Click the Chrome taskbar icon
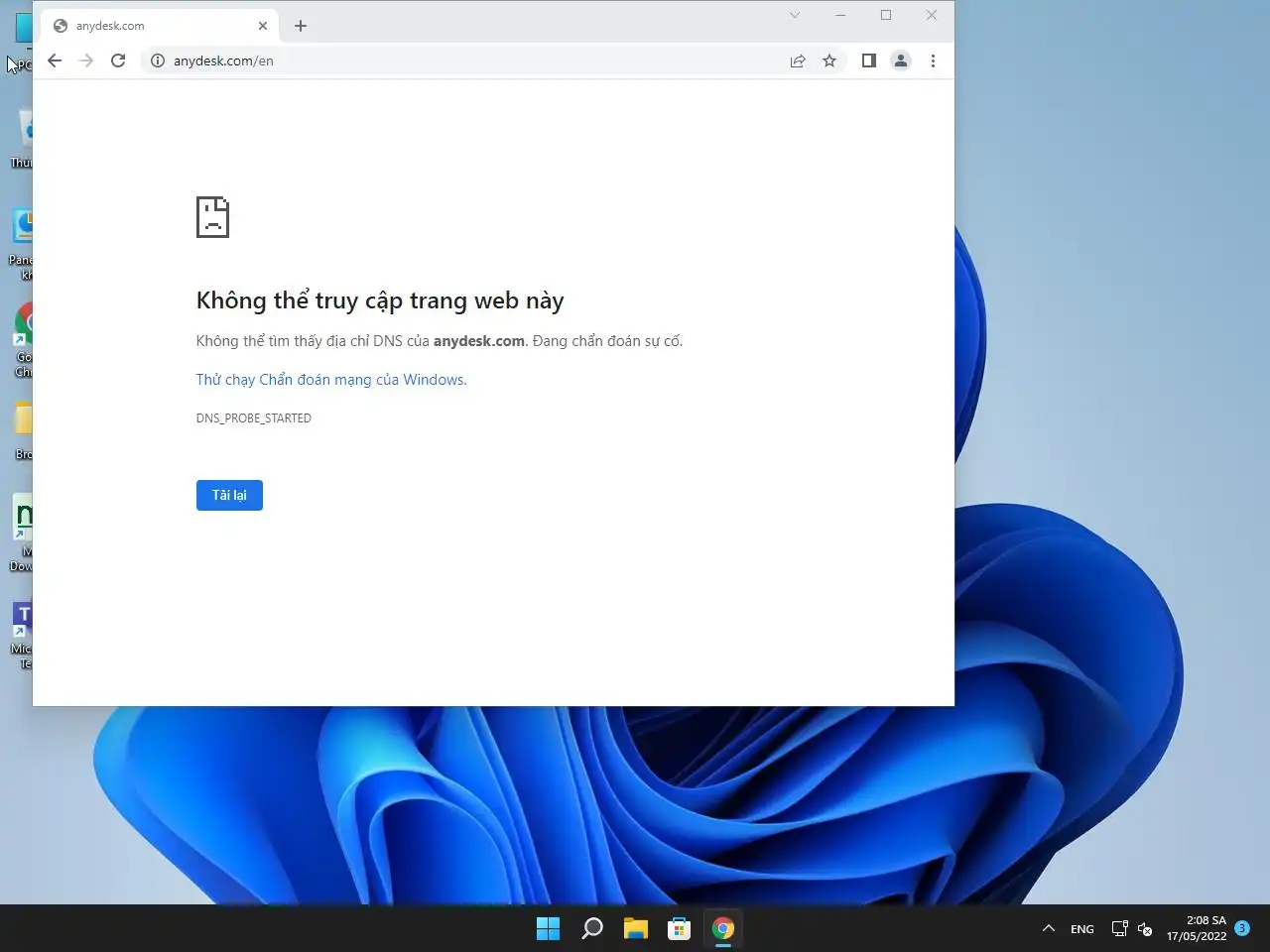The image size is (1270, 952). 723,928
